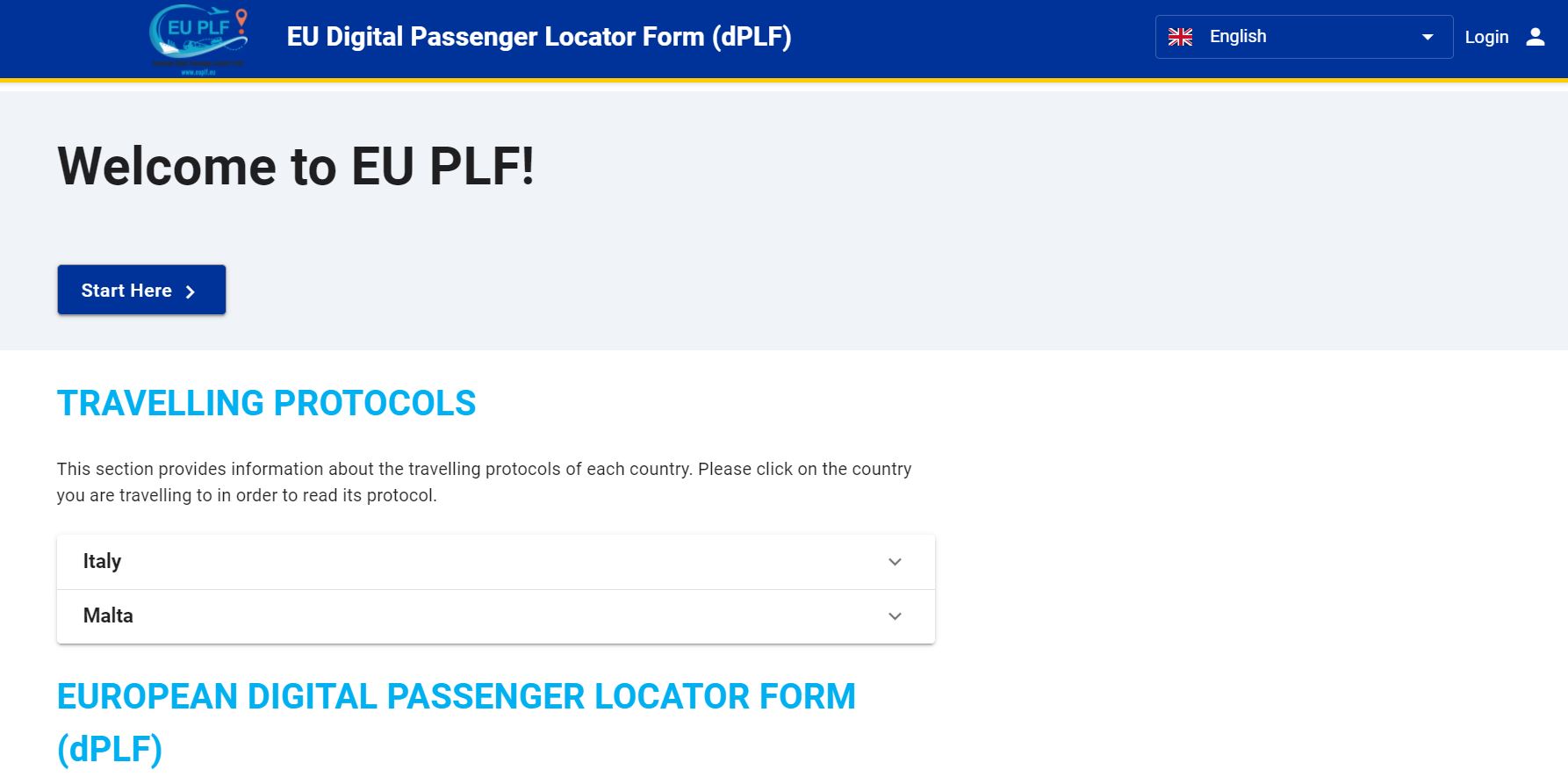1568x777 pixels.
Task: Click the travelling protocols description paragraph
Action: (484, 482)
